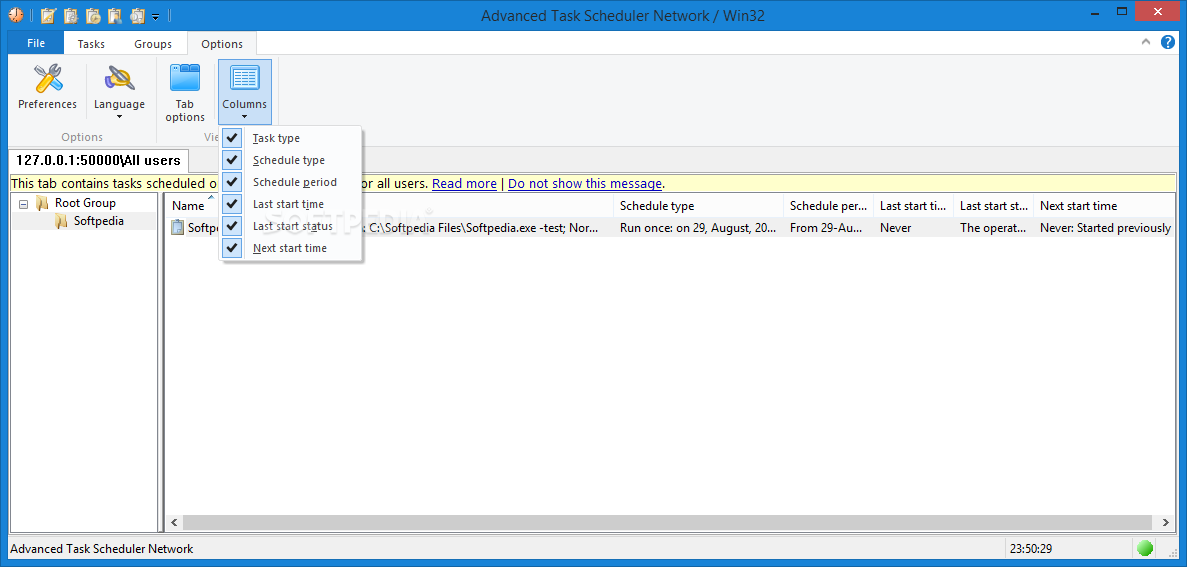Click the blue Help question mark icon

click(1168, 42)
